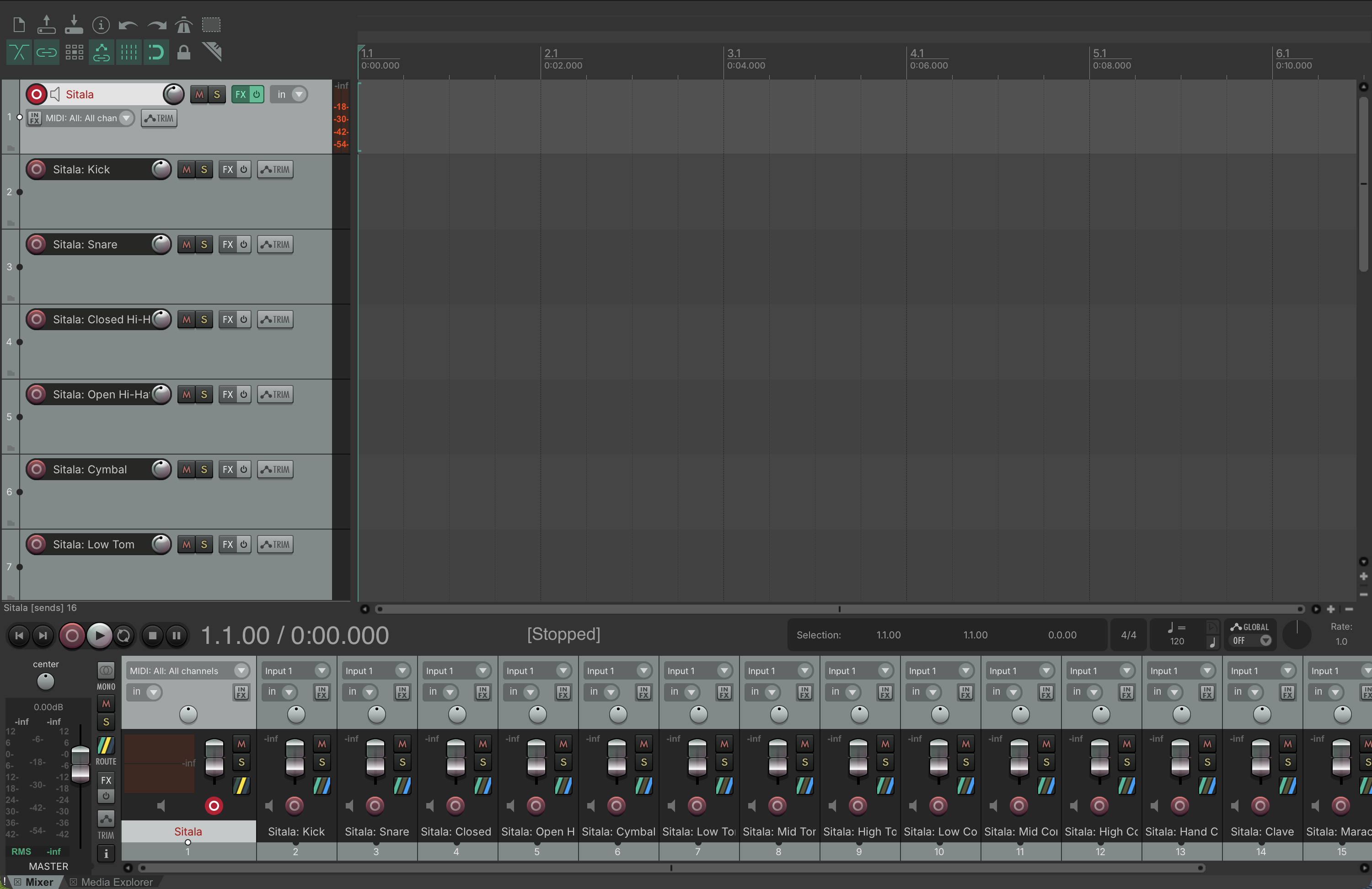Open Input 1 dropdown on mixer channel 2

[296, 670]
